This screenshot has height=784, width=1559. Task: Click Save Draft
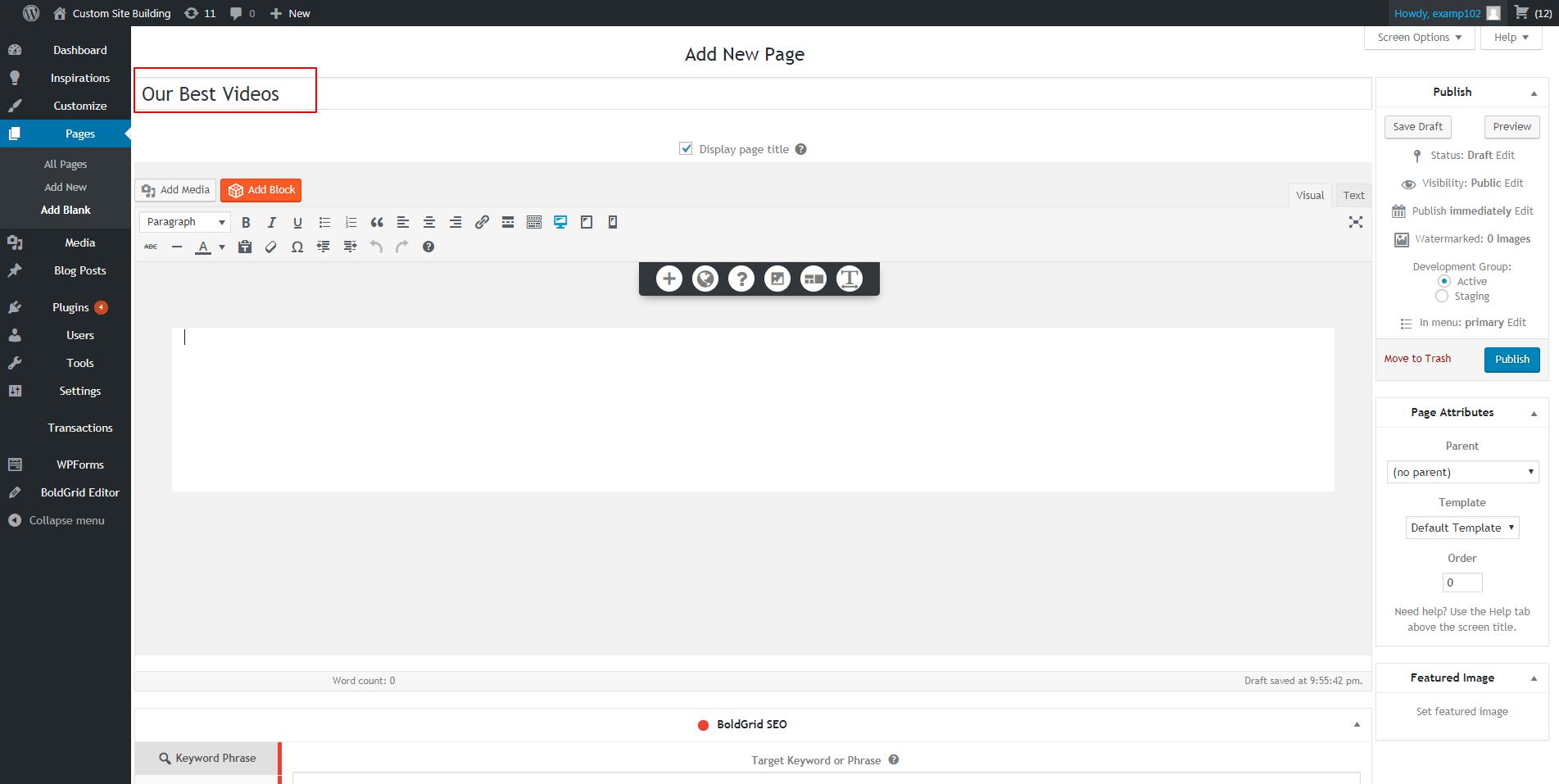[x=1417, y=127]
